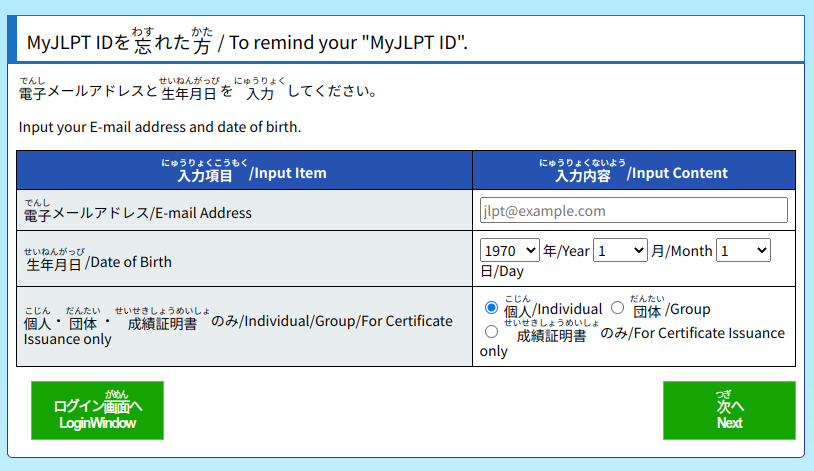The image size is (814, 471).
Task: Go back via the LoginWindow button
Action: [98, 411]
